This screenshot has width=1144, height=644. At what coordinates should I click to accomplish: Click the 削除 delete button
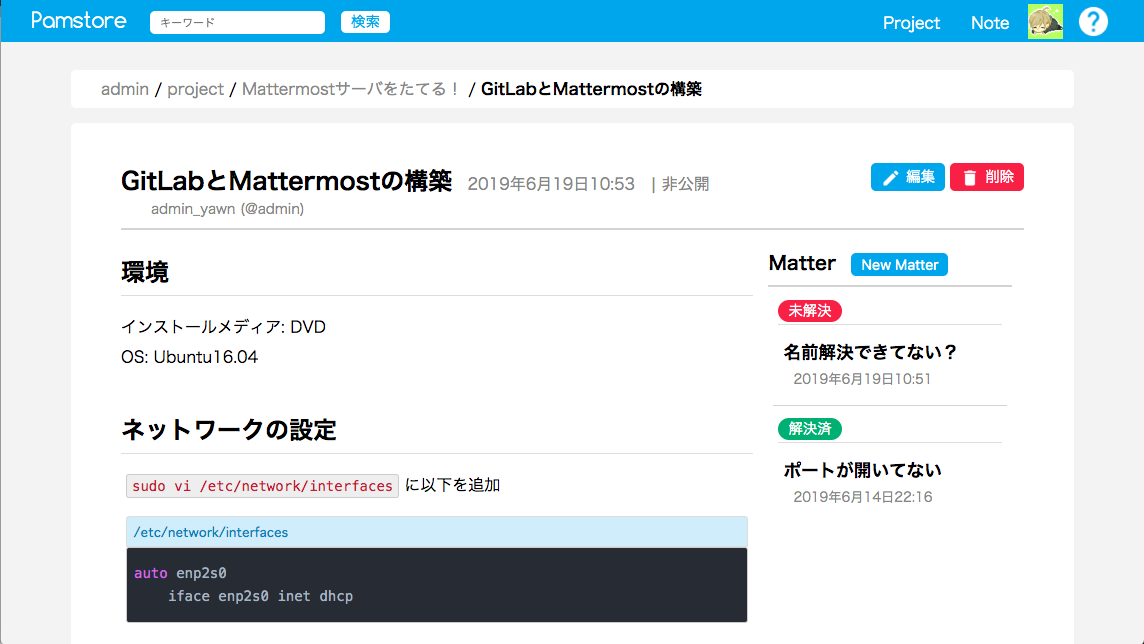pyautogui.click(x=986, y=177)
